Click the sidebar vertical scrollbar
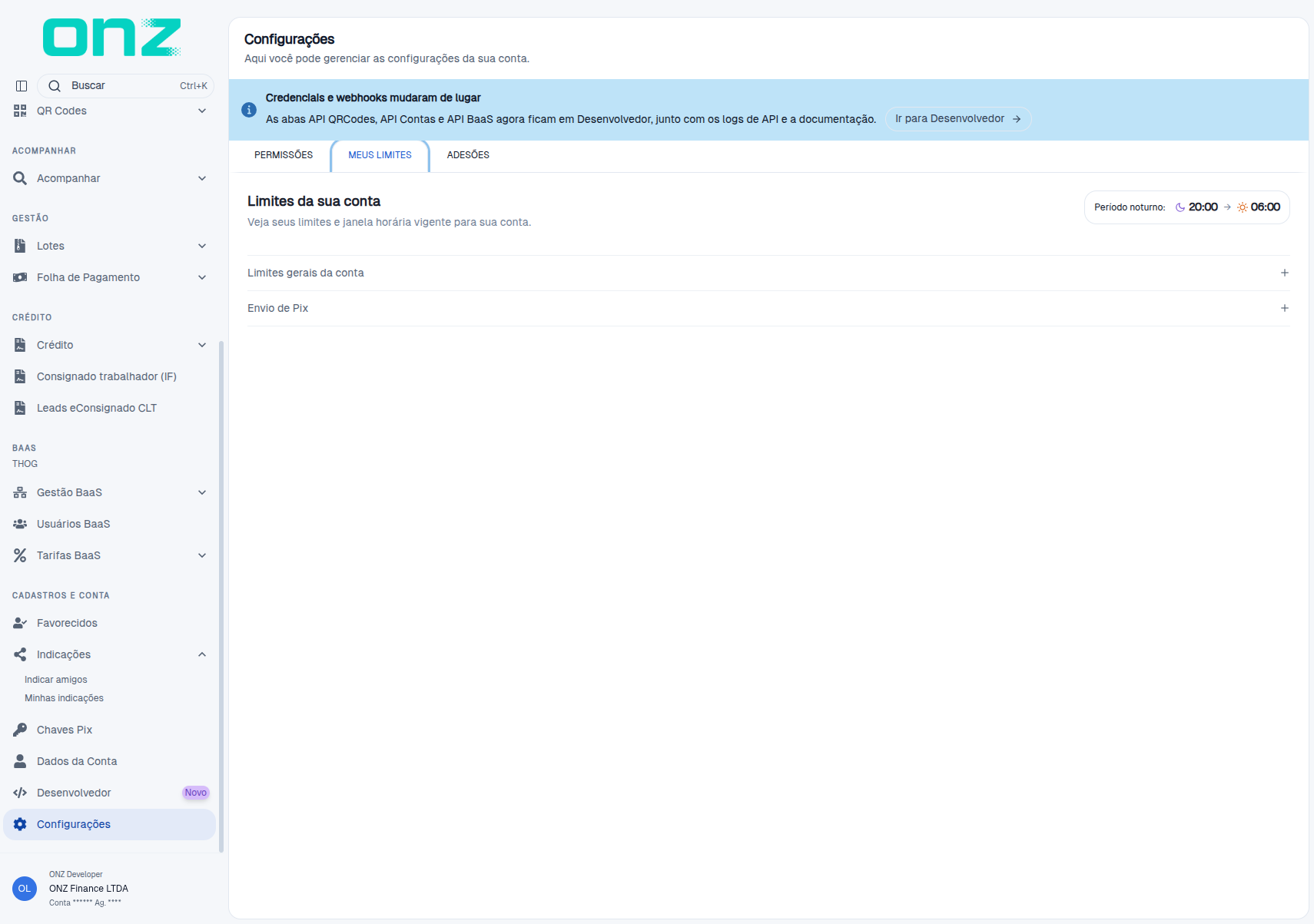Image resolution: width=1314 pixels, height=924 pixels. [x=221, y=597]
